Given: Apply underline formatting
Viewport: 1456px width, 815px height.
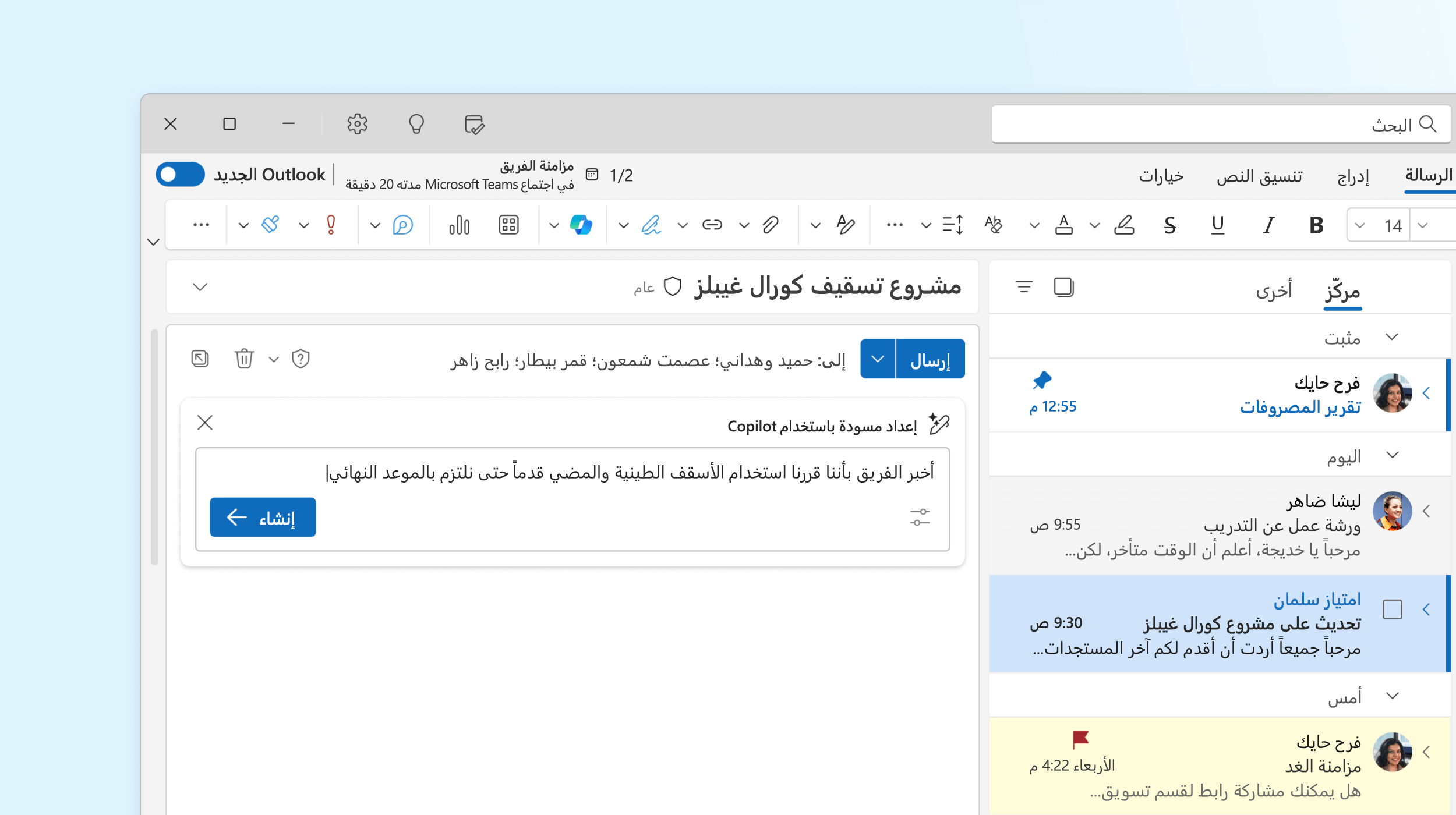Looking at the screenshot, I should [x=1218, y=225].
